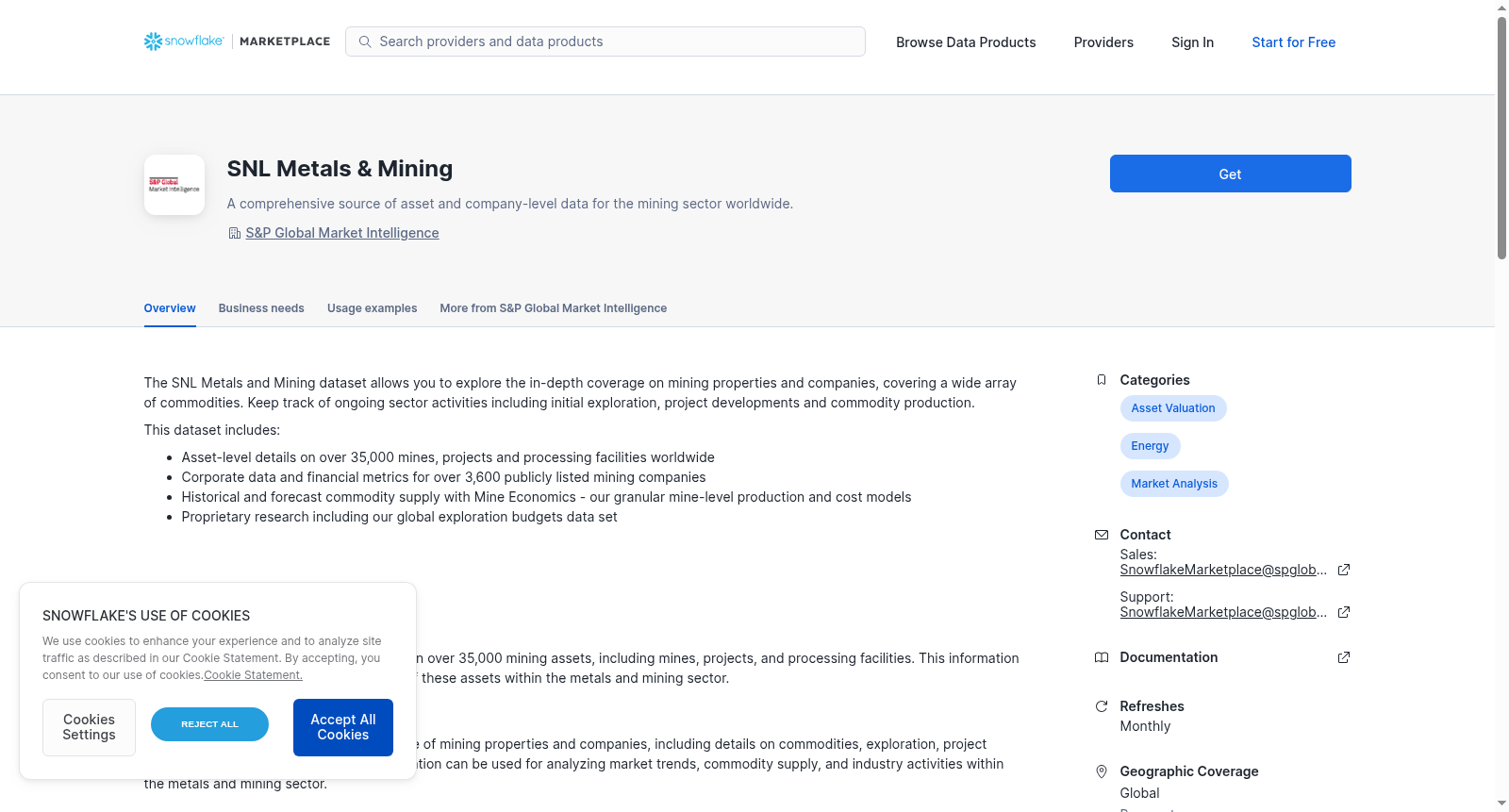
Task: Click Sign In
Action: [x=1192, y=42]
